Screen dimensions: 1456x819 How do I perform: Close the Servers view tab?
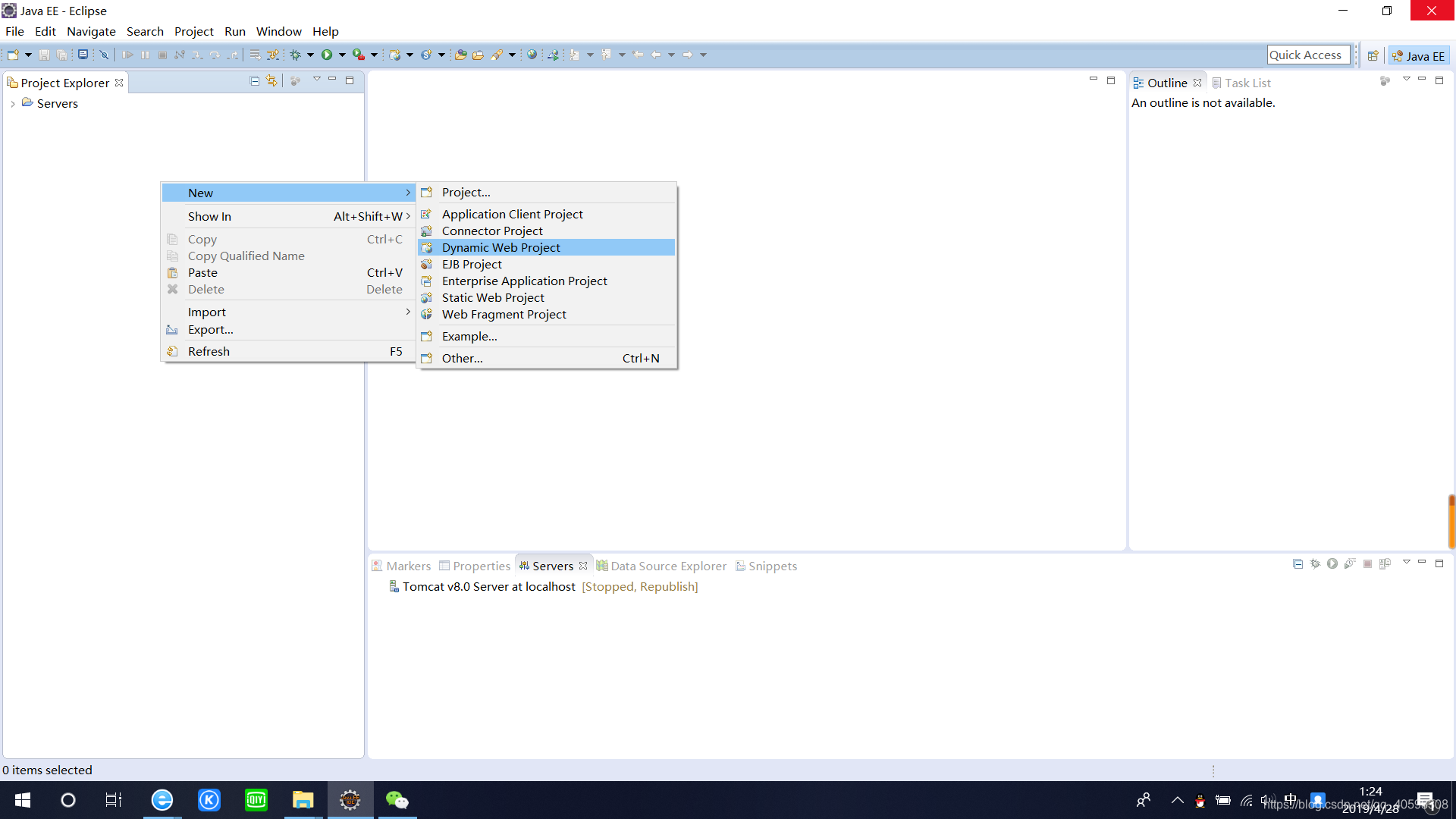583,566
